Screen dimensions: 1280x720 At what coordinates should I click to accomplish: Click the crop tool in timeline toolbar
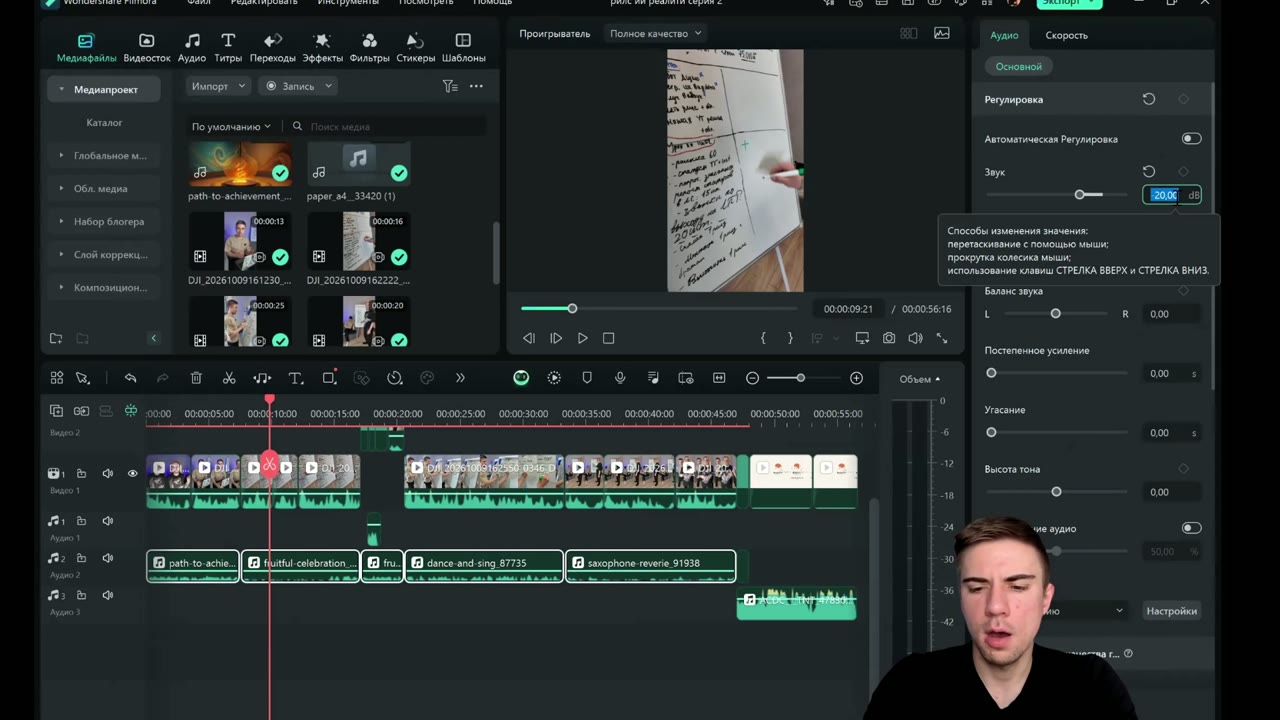(329, 378)
